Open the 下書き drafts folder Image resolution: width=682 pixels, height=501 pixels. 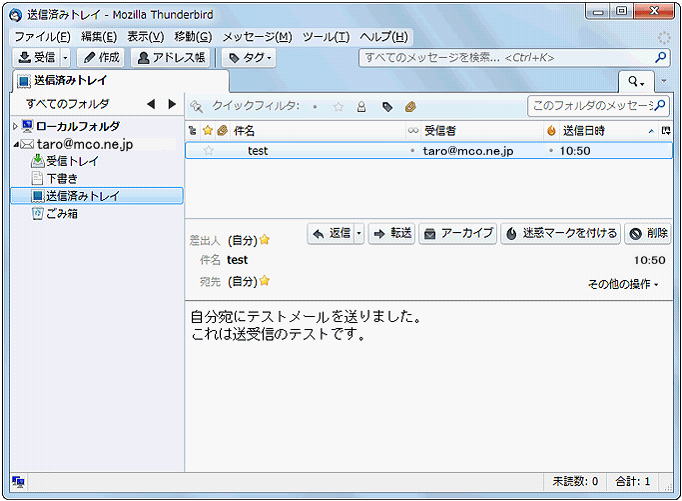62,179
